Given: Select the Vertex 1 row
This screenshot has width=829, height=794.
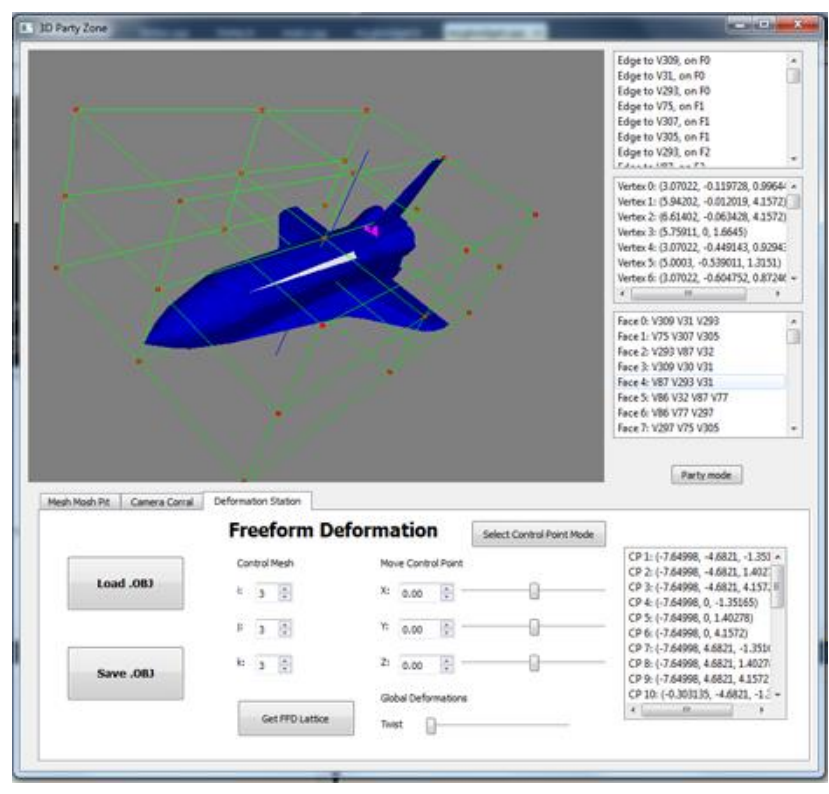Looking at the screenshot, I should [x=701, y=201].
